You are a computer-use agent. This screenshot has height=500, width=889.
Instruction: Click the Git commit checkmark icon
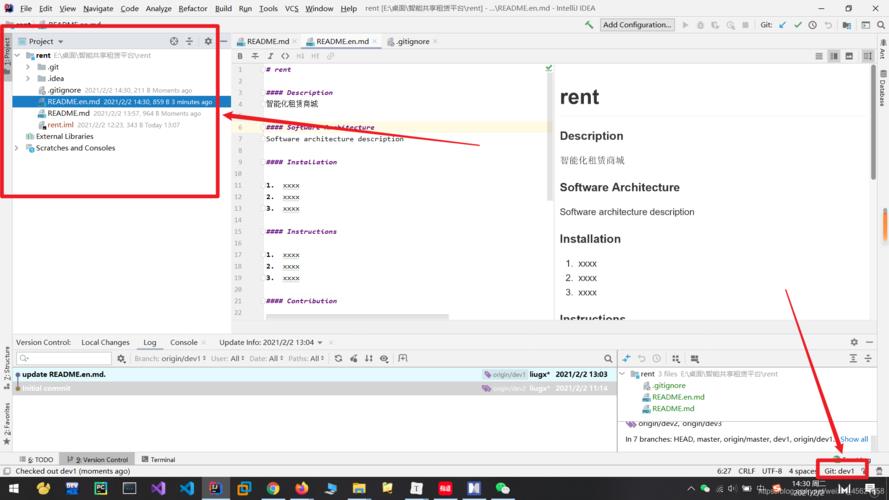coord(797,24)
